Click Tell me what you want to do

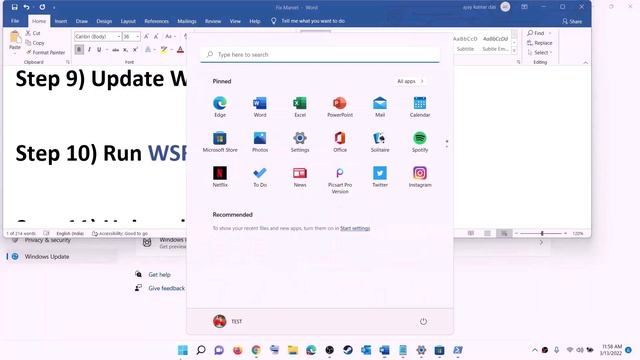pos(313,21)
